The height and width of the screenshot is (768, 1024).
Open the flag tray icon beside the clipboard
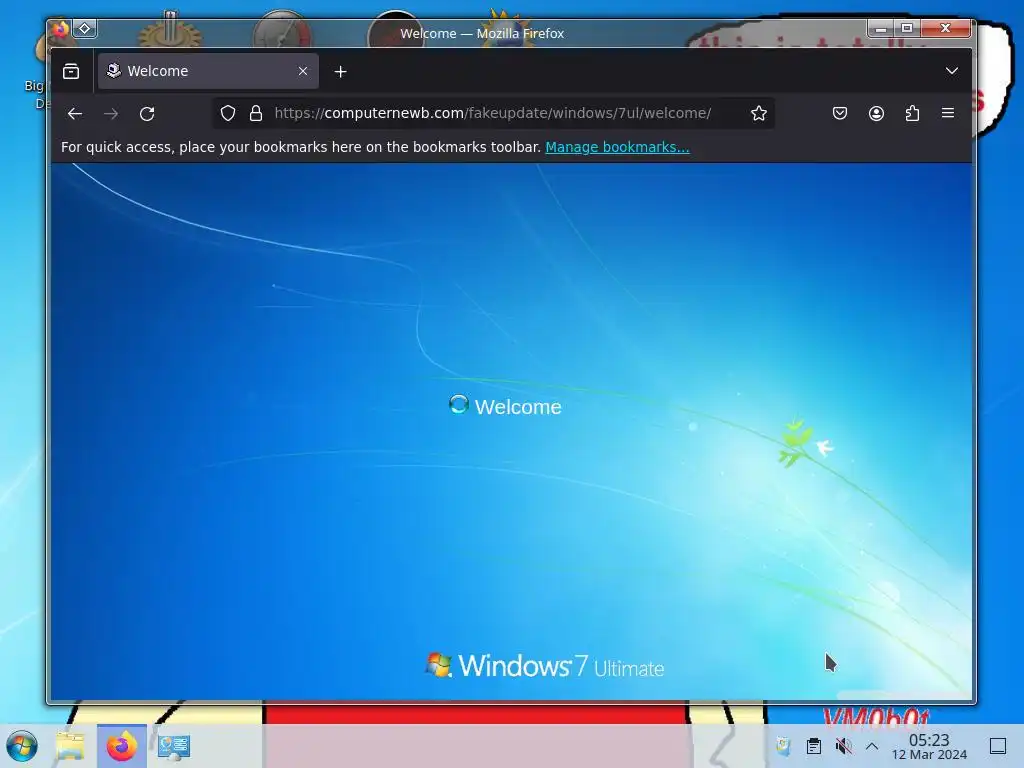[783, 746]
